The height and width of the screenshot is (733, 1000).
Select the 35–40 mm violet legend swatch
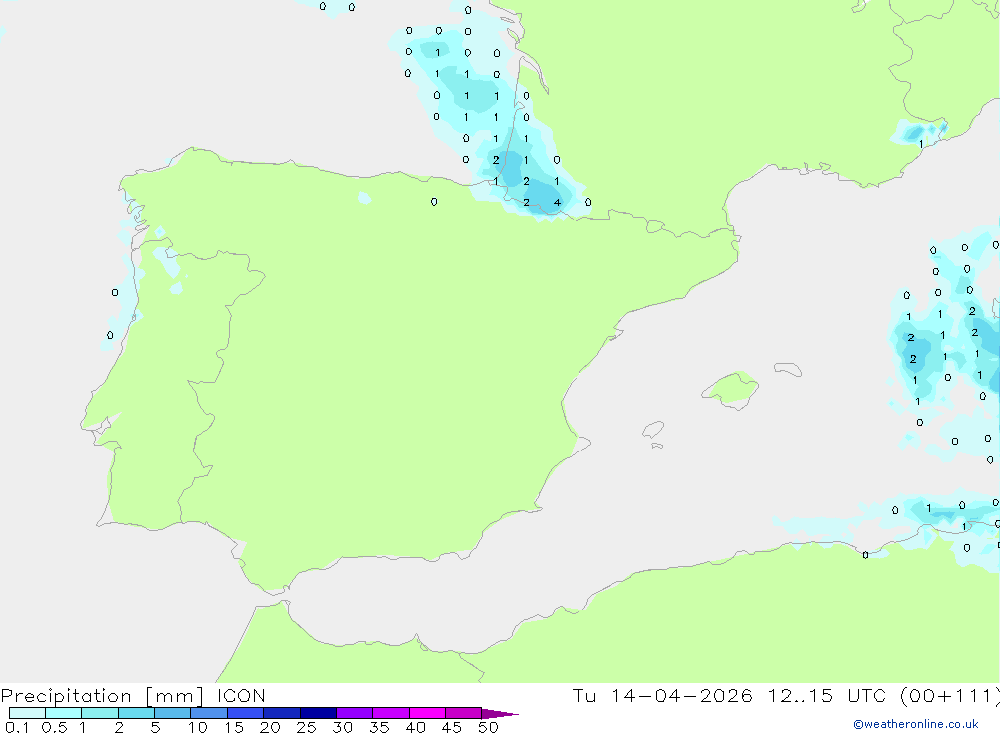point(391,713)
